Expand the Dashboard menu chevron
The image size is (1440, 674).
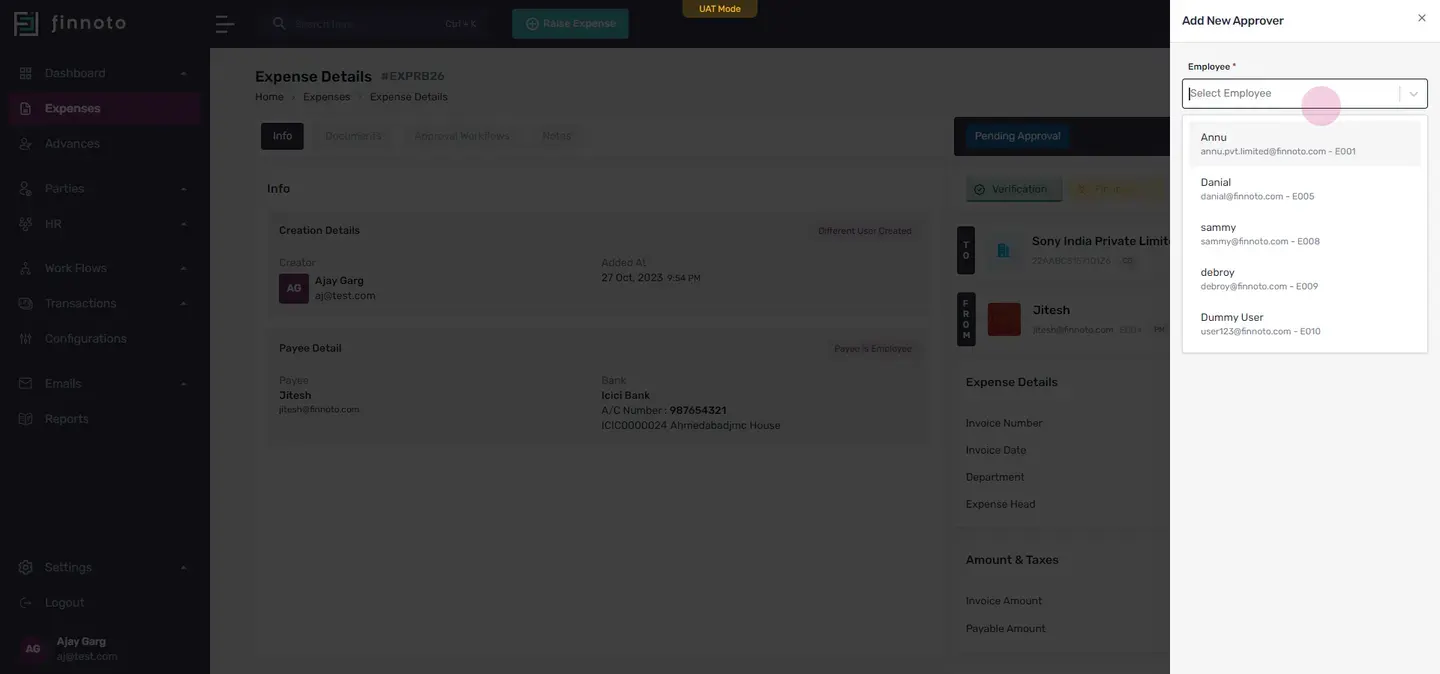183,74
